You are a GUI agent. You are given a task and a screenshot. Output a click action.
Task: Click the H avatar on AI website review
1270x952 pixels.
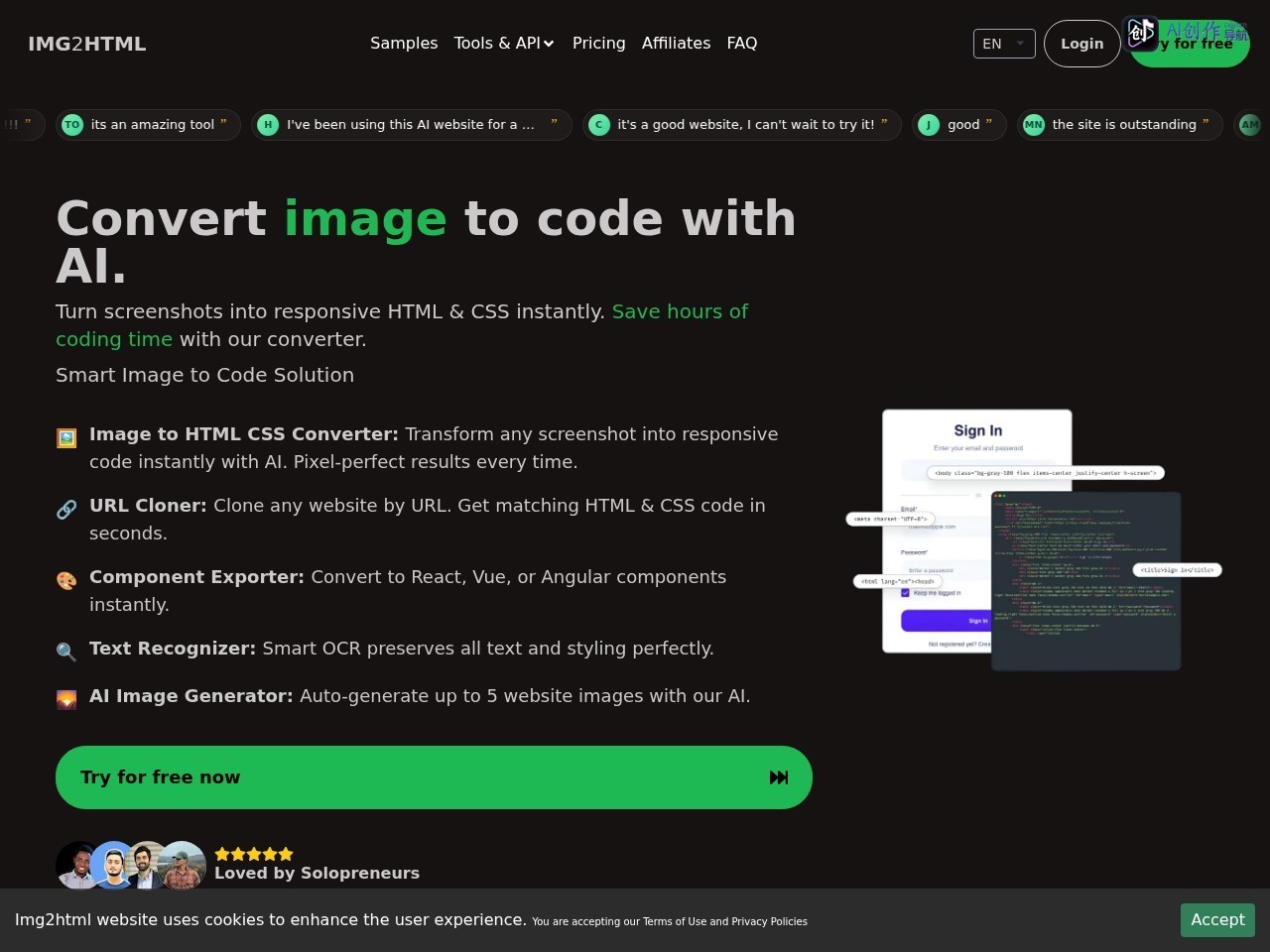pyautogui.click(x=268, y=125)
